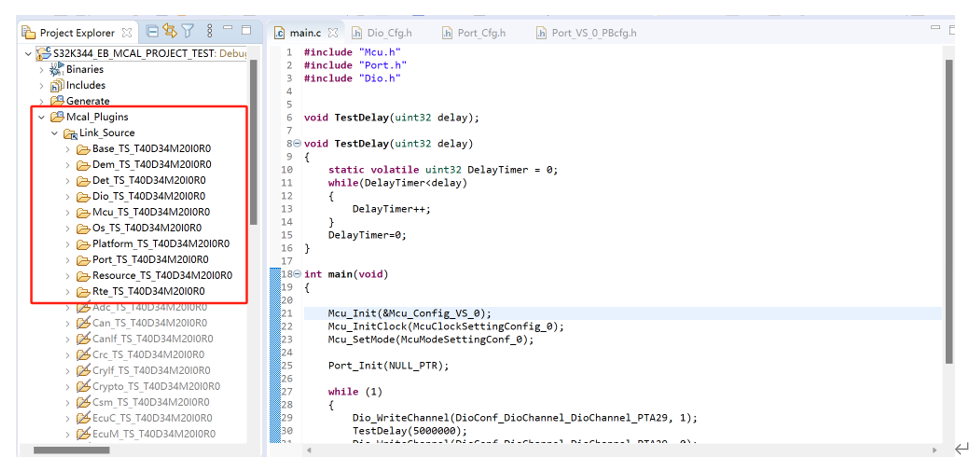The image size is (976, 472).
Task: Click the Generate folder icon
Action: point(57,101)
